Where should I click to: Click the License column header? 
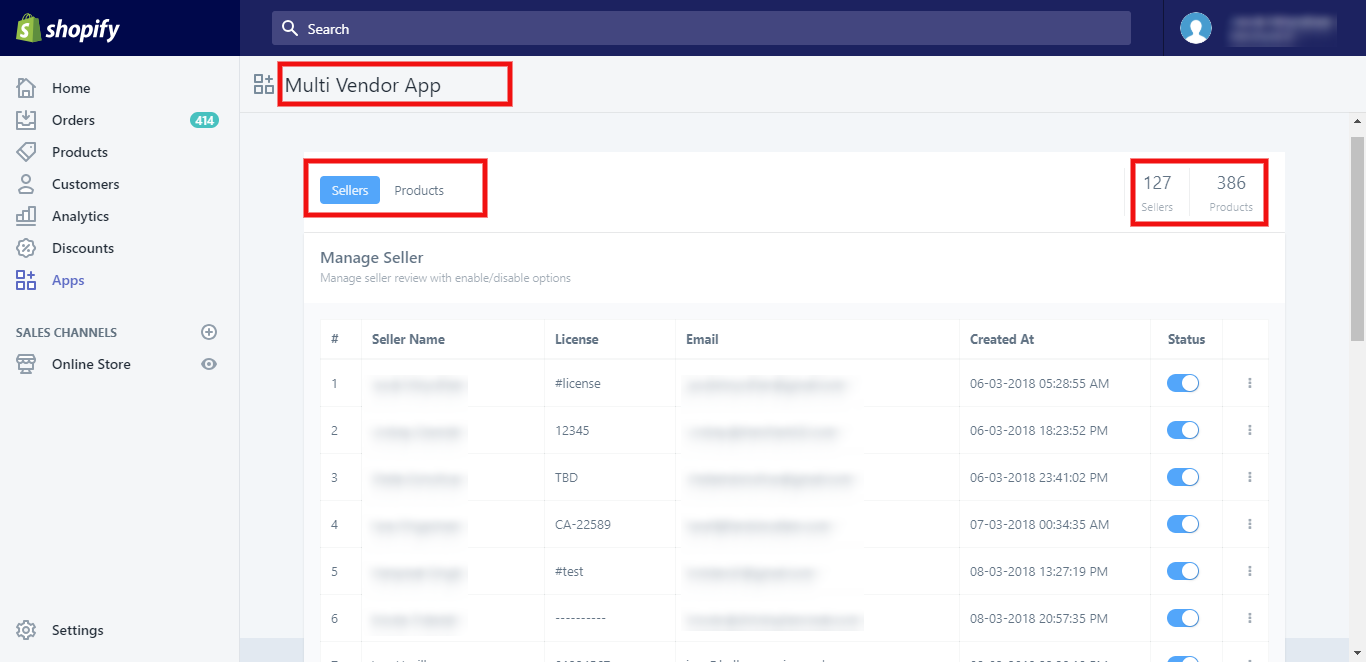point(577,339)
